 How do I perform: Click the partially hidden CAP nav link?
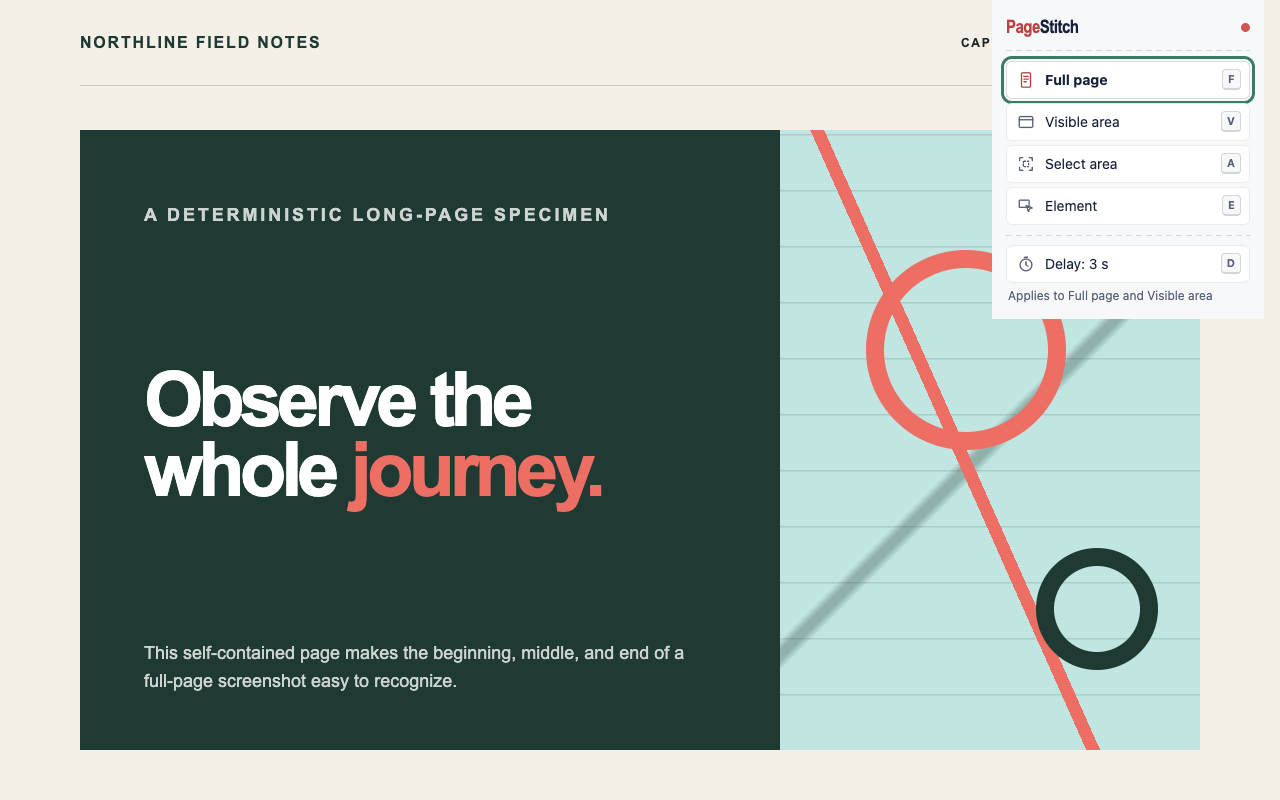[x=976, y=42]
